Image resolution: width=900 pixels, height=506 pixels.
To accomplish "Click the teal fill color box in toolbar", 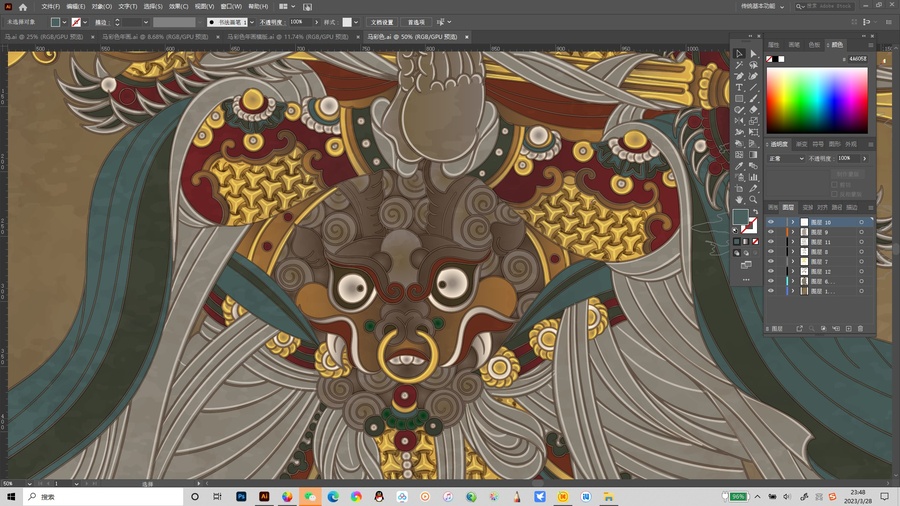I will (740, 217).
